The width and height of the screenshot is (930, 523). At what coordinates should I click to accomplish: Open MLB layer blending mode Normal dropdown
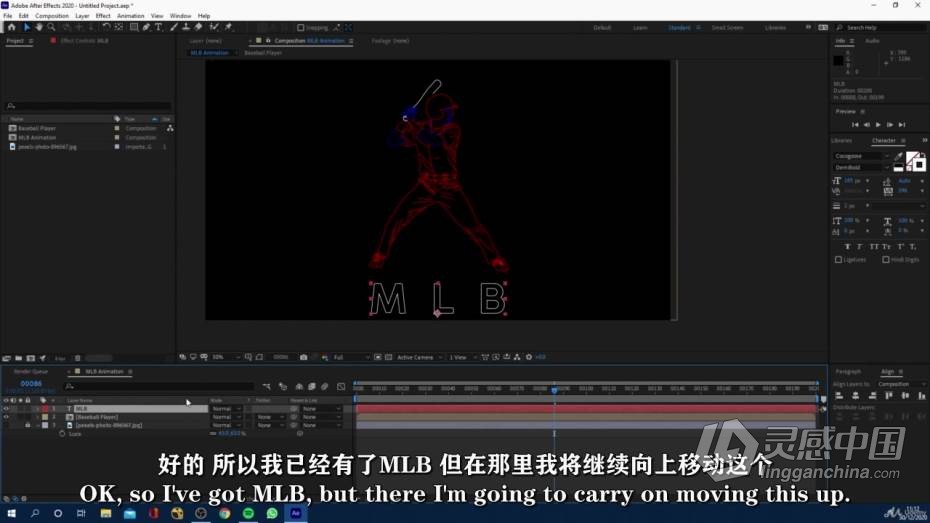tap(227, 409)
